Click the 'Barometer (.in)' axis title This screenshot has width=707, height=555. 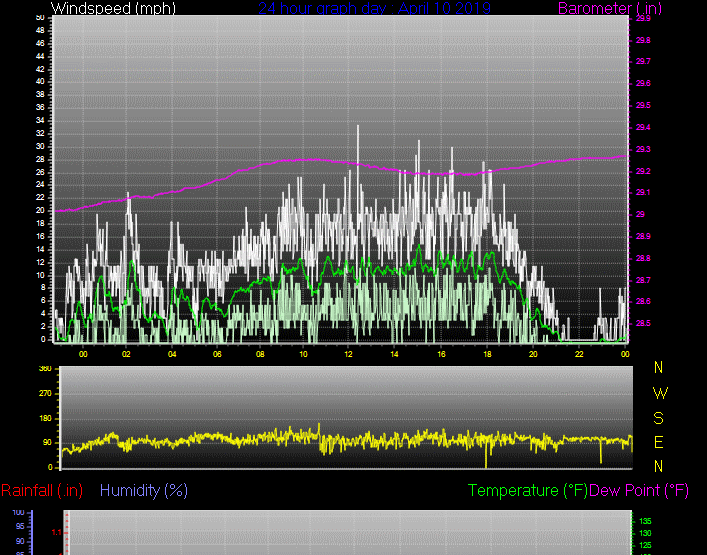[x=610, y=8]
